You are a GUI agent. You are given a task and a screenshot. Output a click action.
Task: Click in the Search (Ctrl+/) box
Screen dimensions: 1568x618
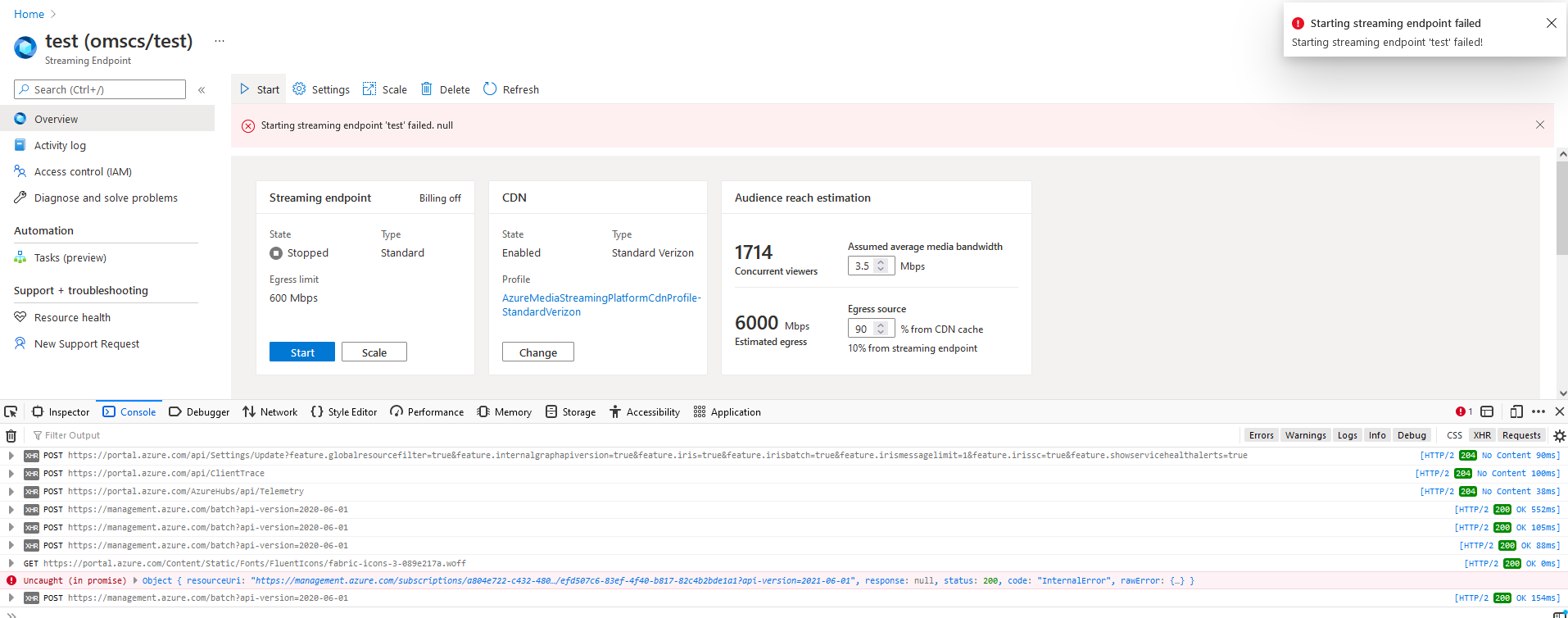coord(100,89)
